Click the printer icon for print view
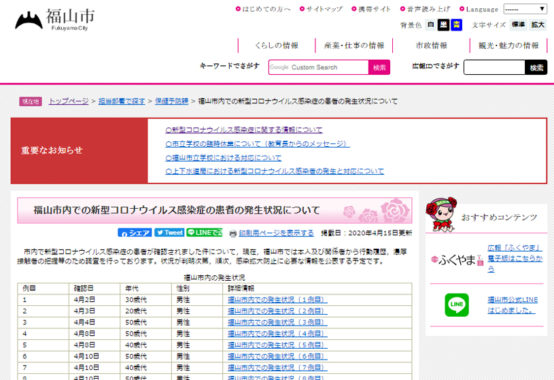The width and height of the screenshot is (554, 380). [233, 233]
